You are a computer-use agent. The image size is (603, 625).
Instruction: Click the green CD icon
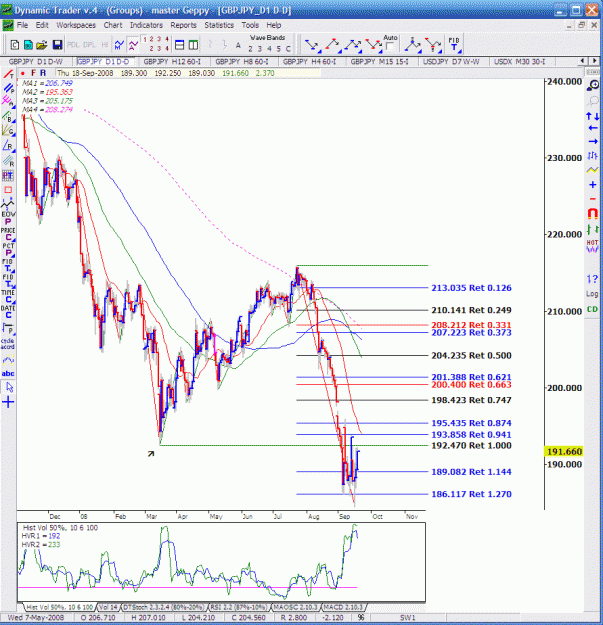(x=592, y=309)
